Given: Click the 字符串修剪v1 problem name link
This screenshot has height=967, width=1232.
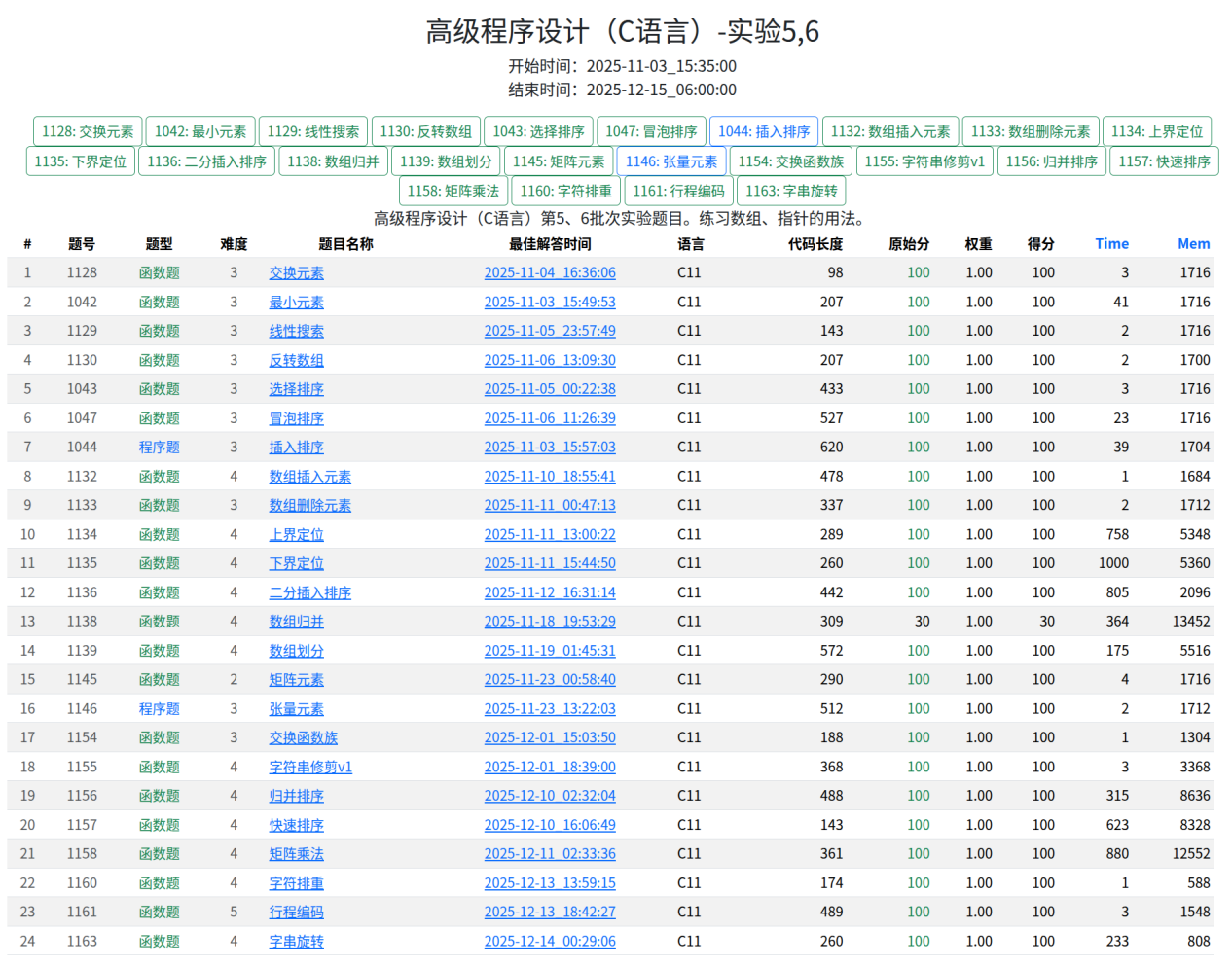Looking at the screenshot, I should click(310, 768).
